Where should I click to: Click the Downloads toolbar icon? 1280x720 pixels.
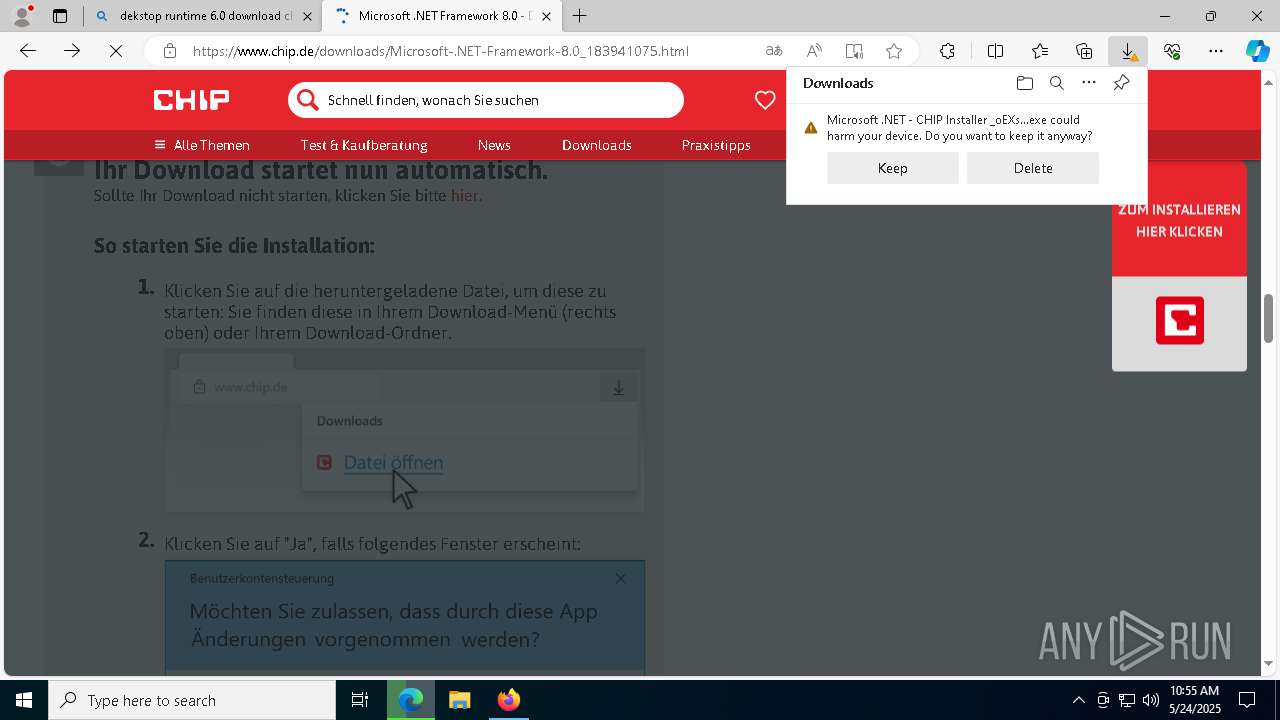[1128, 51]
